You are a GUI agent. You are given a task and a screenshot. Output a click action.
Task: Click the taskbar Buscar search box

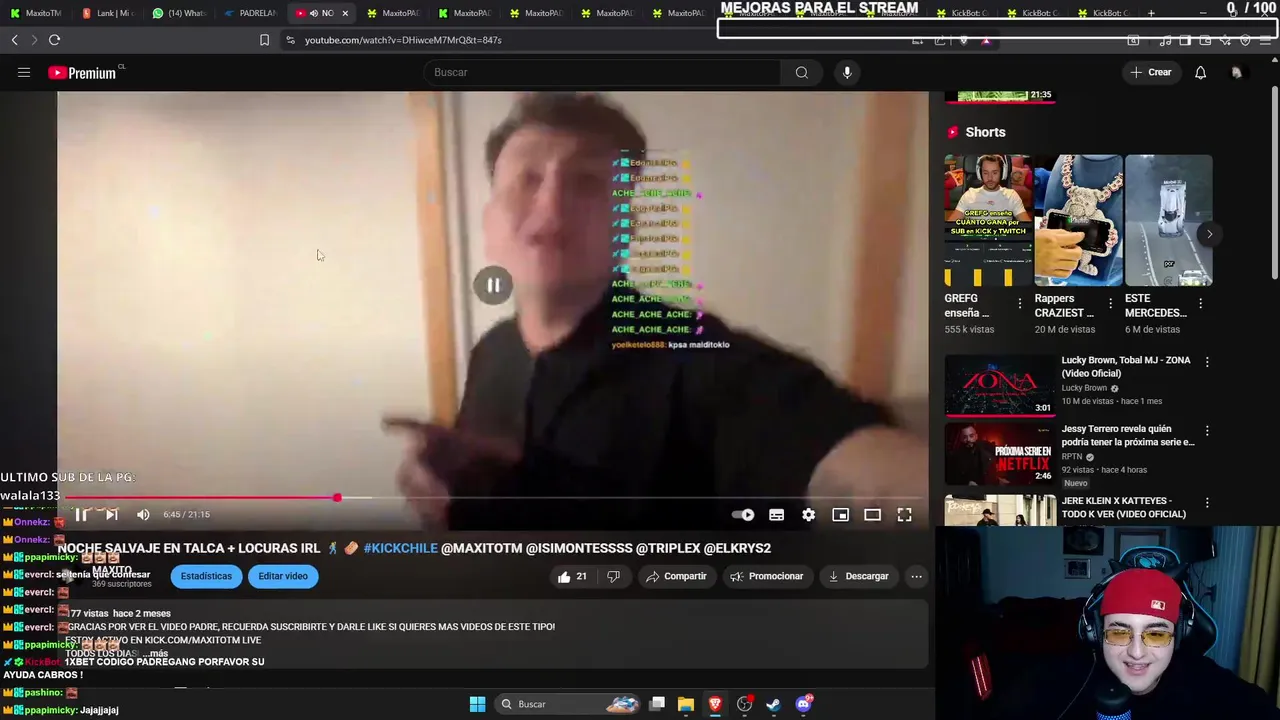click(x=569, y=704)
